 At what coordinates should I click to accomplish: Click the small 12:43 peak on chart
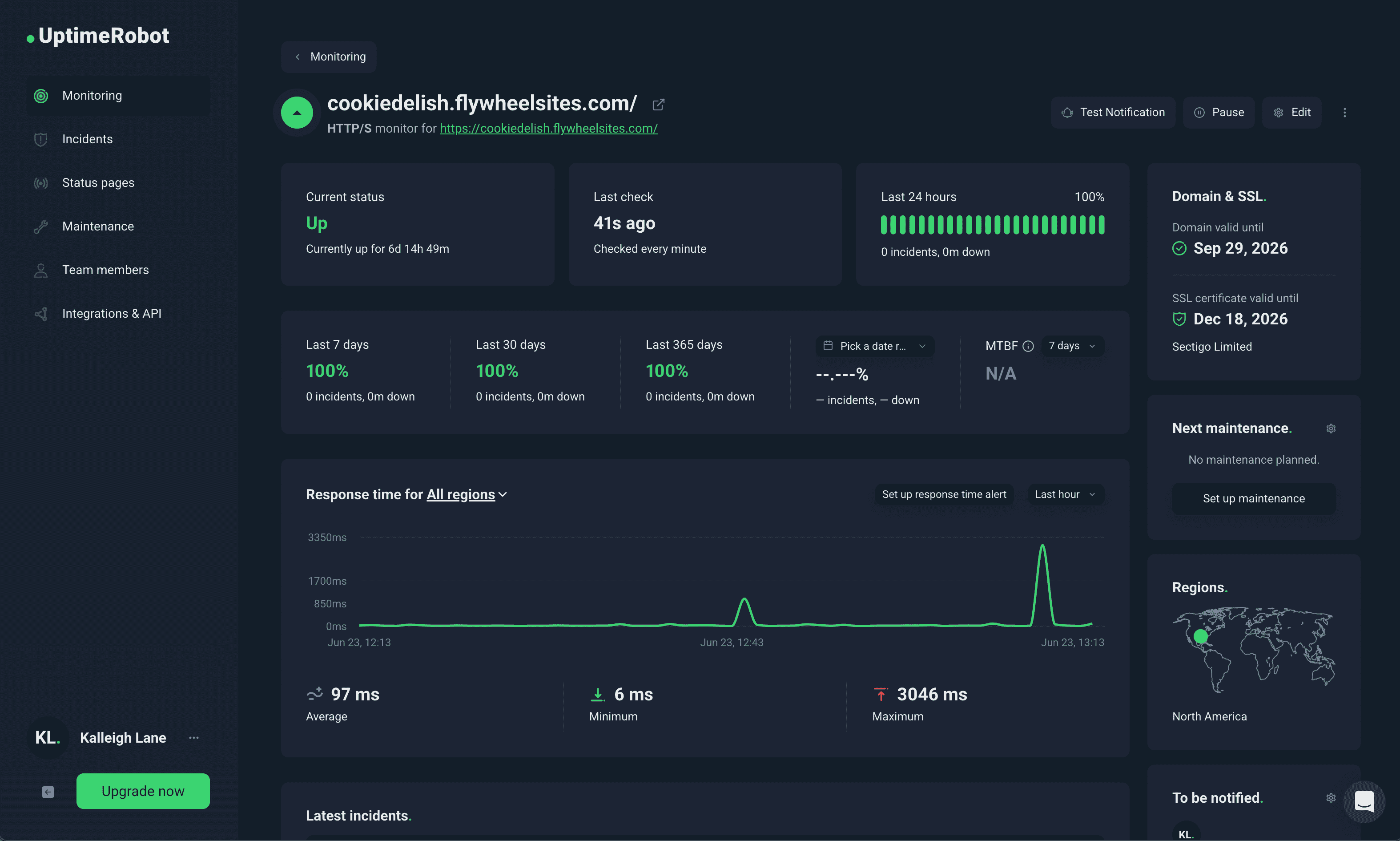point(744,611)
